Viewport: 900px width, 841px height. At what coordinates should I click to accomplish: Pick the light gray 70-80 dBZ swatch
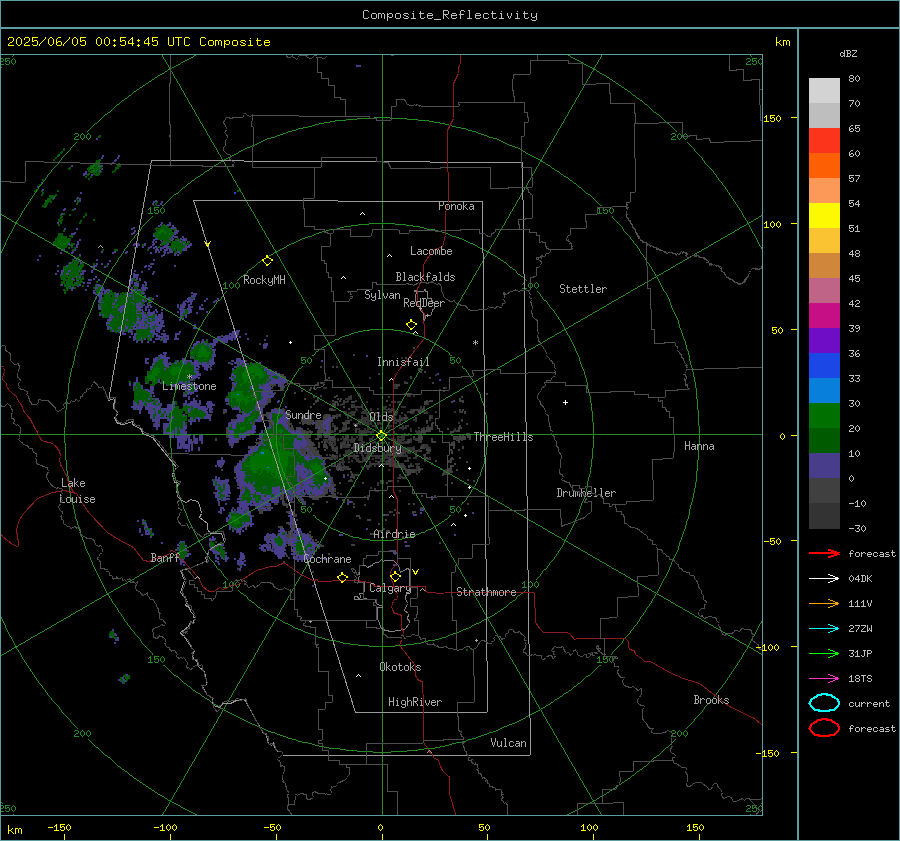pos(824,90)
